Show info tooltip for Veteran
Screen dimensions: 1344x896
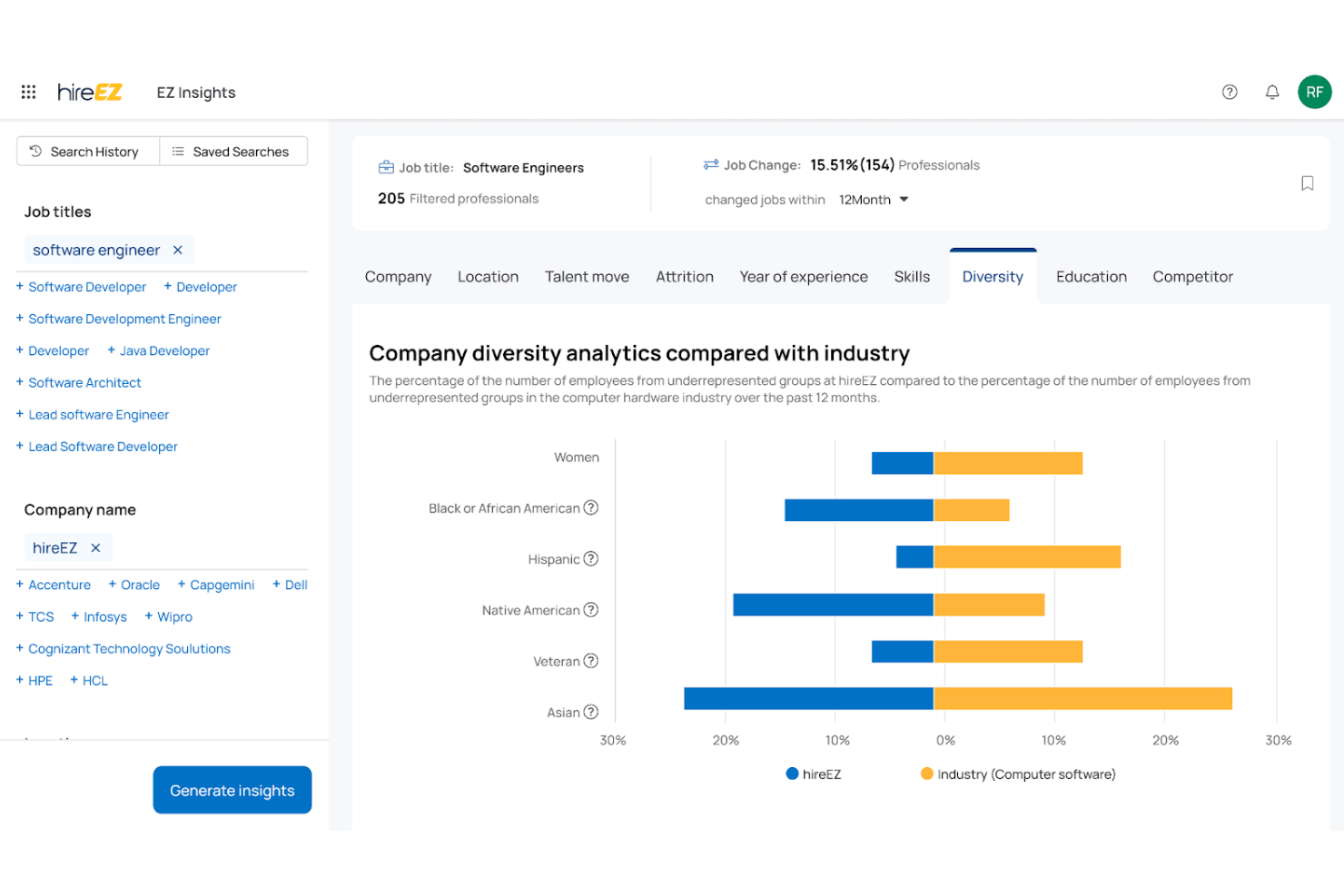click(591, 660)
